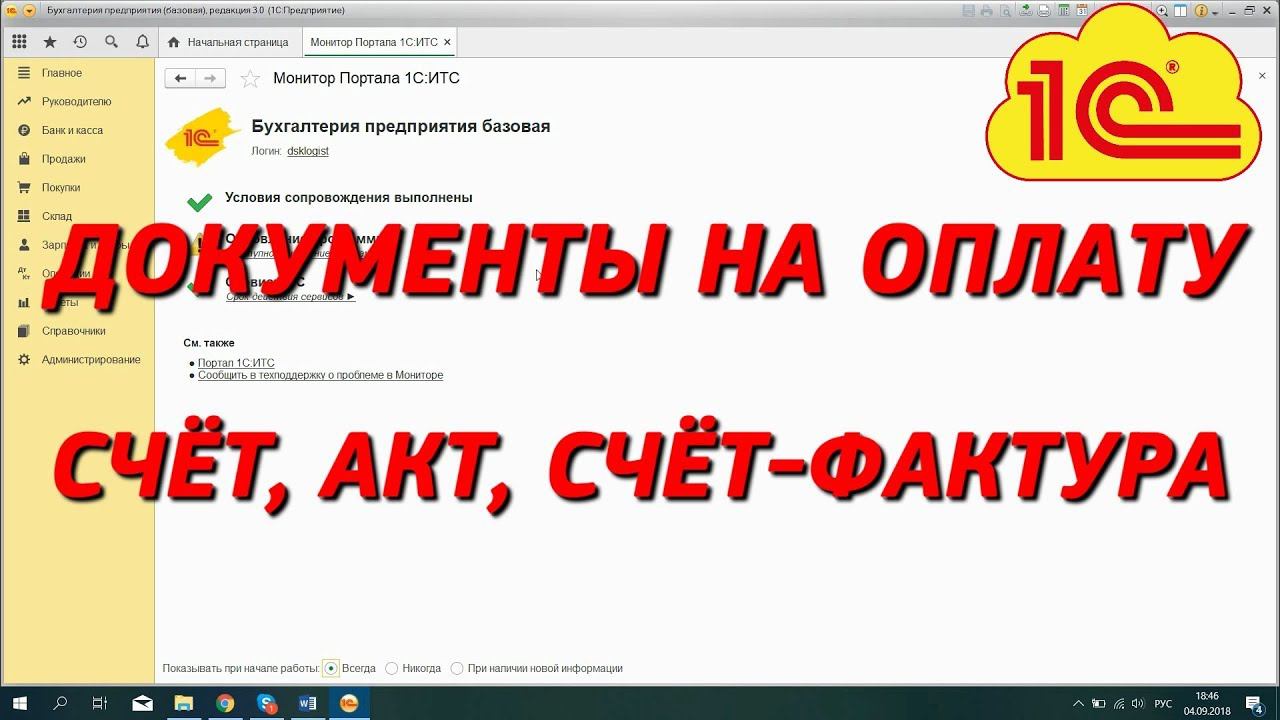This screenshot has width=1280, height=720.
Task: Open Windows Start menu
Action: click(x=19, y=703)
